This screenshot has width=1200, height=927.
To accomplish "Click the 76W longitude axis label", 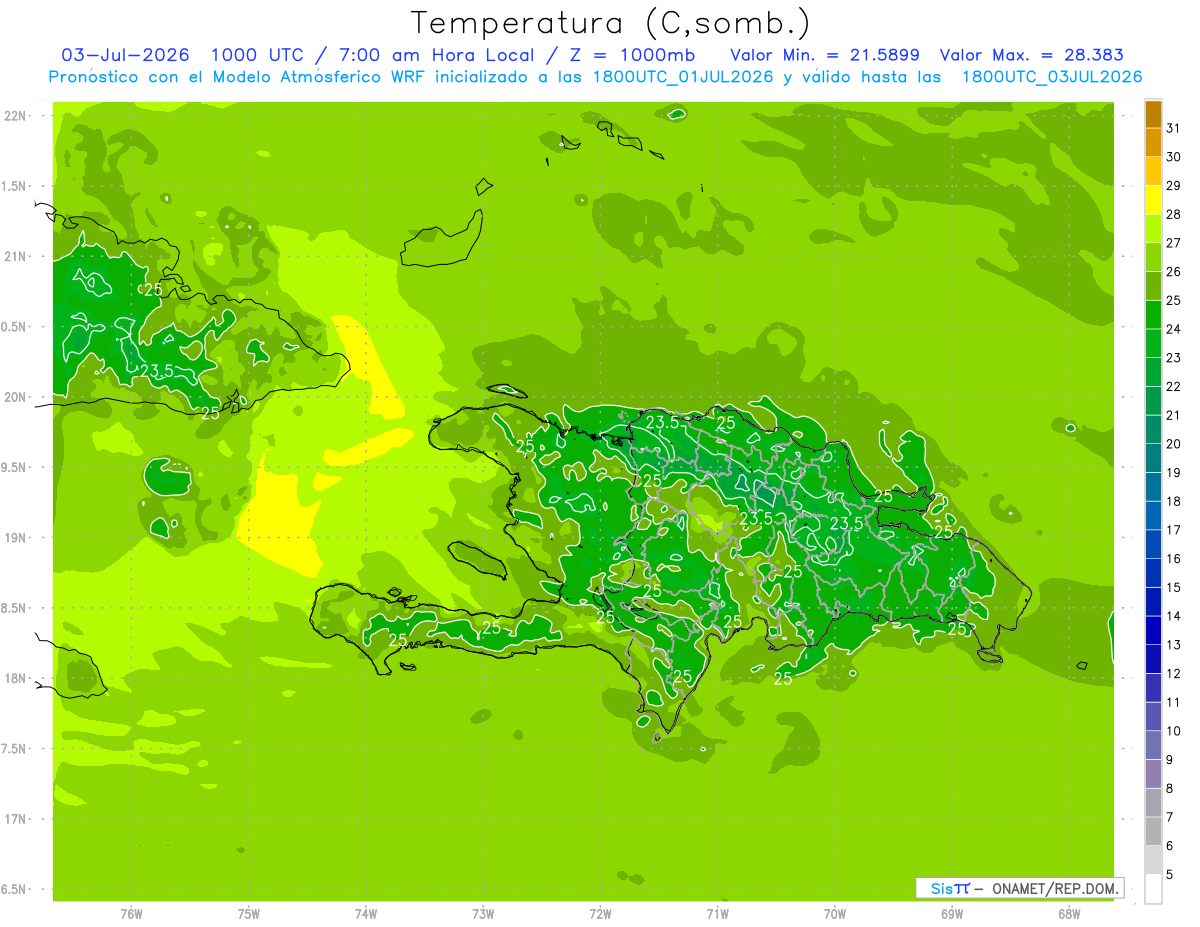I will (131, 913).
